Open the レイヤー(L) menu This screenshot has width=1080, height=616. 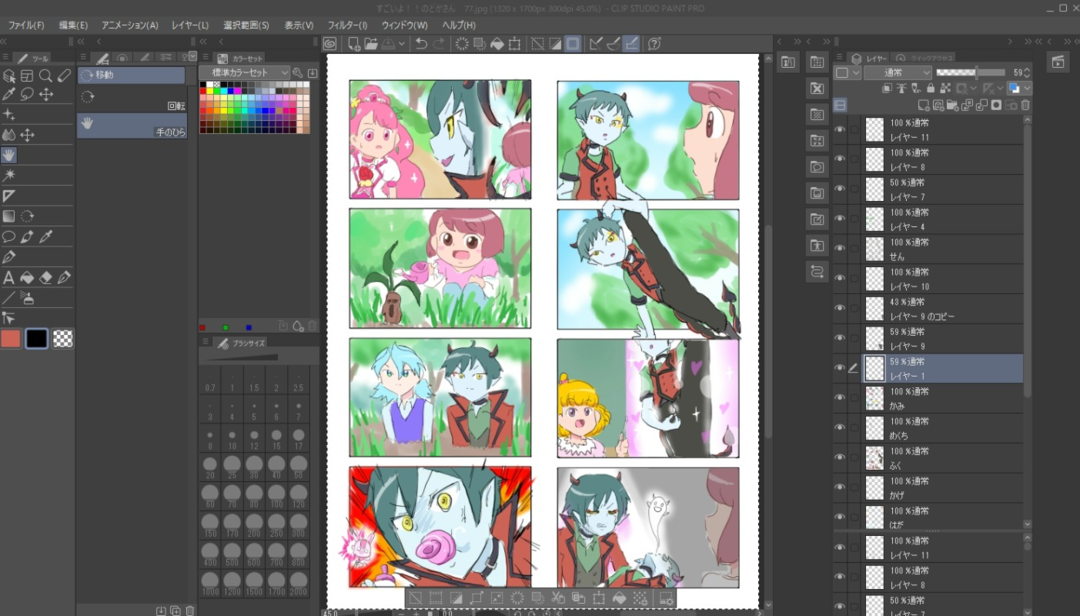(x=190, y=25)
